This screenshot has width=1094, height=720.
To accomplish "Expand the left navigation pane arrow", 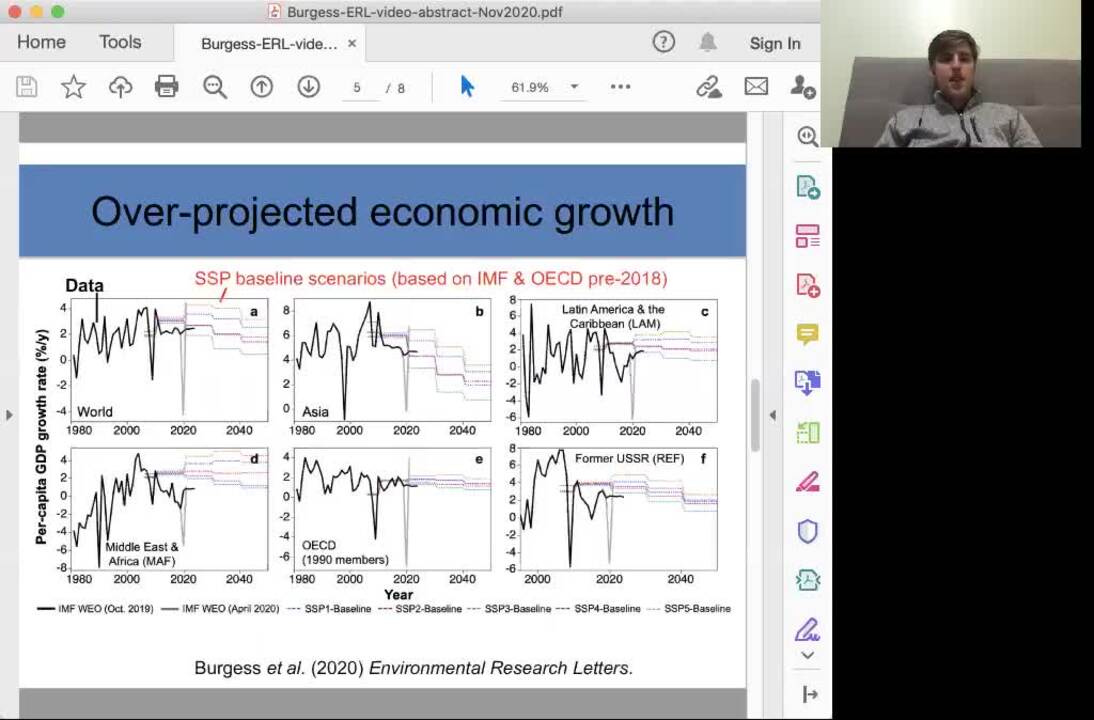I will click(9, 415).
